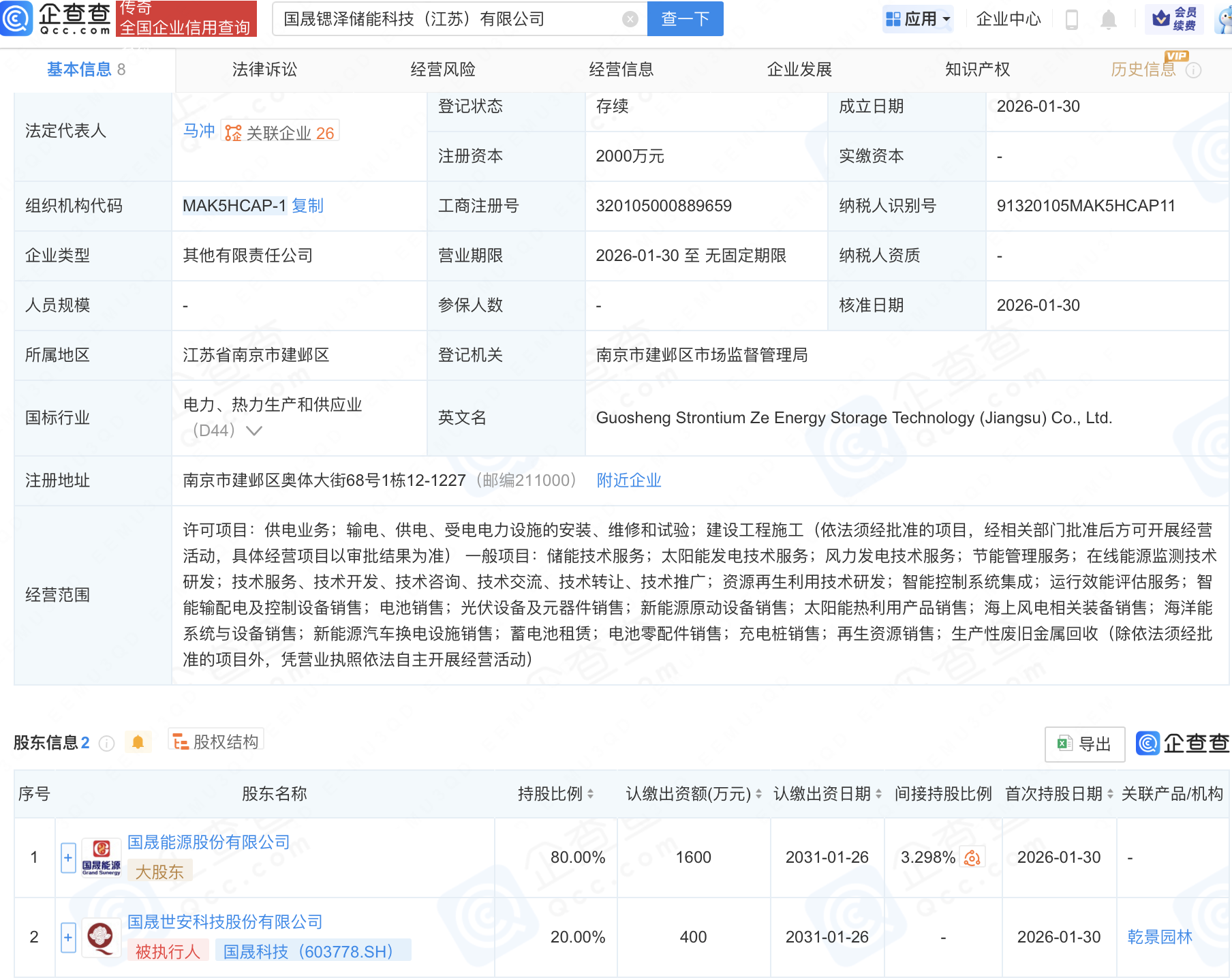Open the 股权结构 equity structure tool
The width and height of the screenshot is (1232, 980).
click(x=215, y=741)
